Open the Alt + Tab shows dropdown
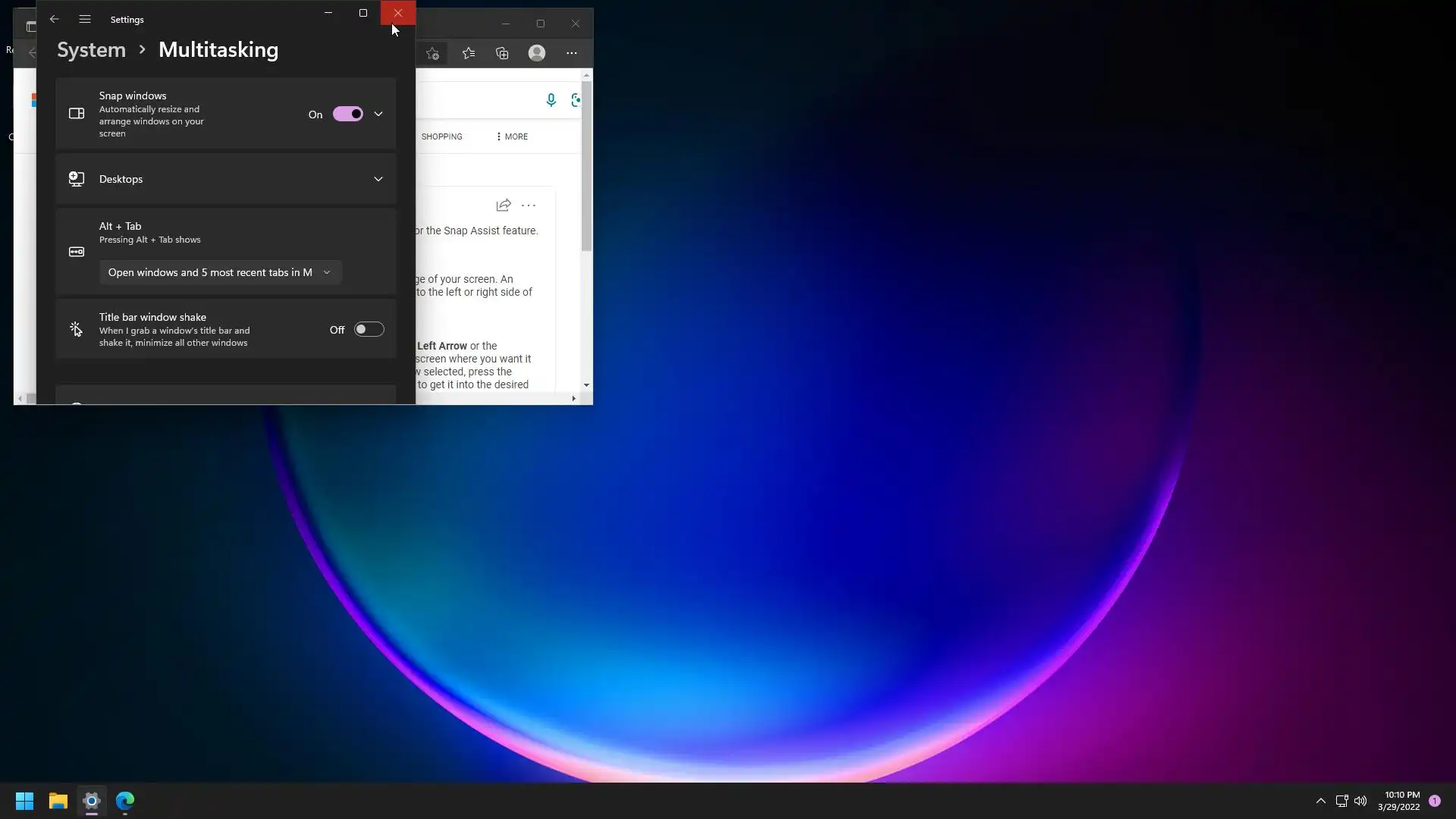 (220, 273)
